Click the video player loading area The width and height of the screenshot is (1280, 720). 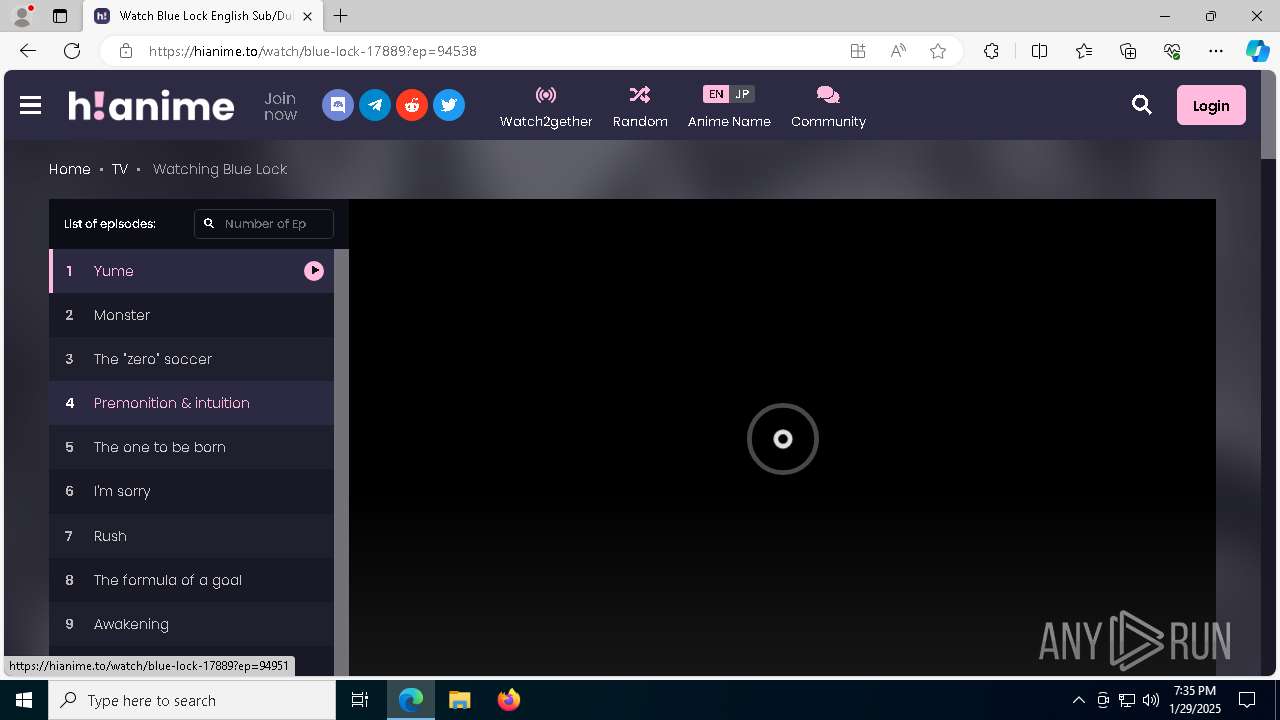pos(782,438)
